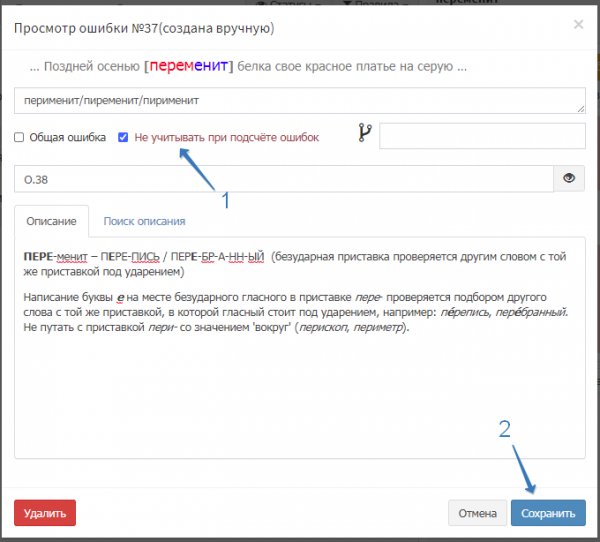Click the "Отмена" button

tap(477, 513)
